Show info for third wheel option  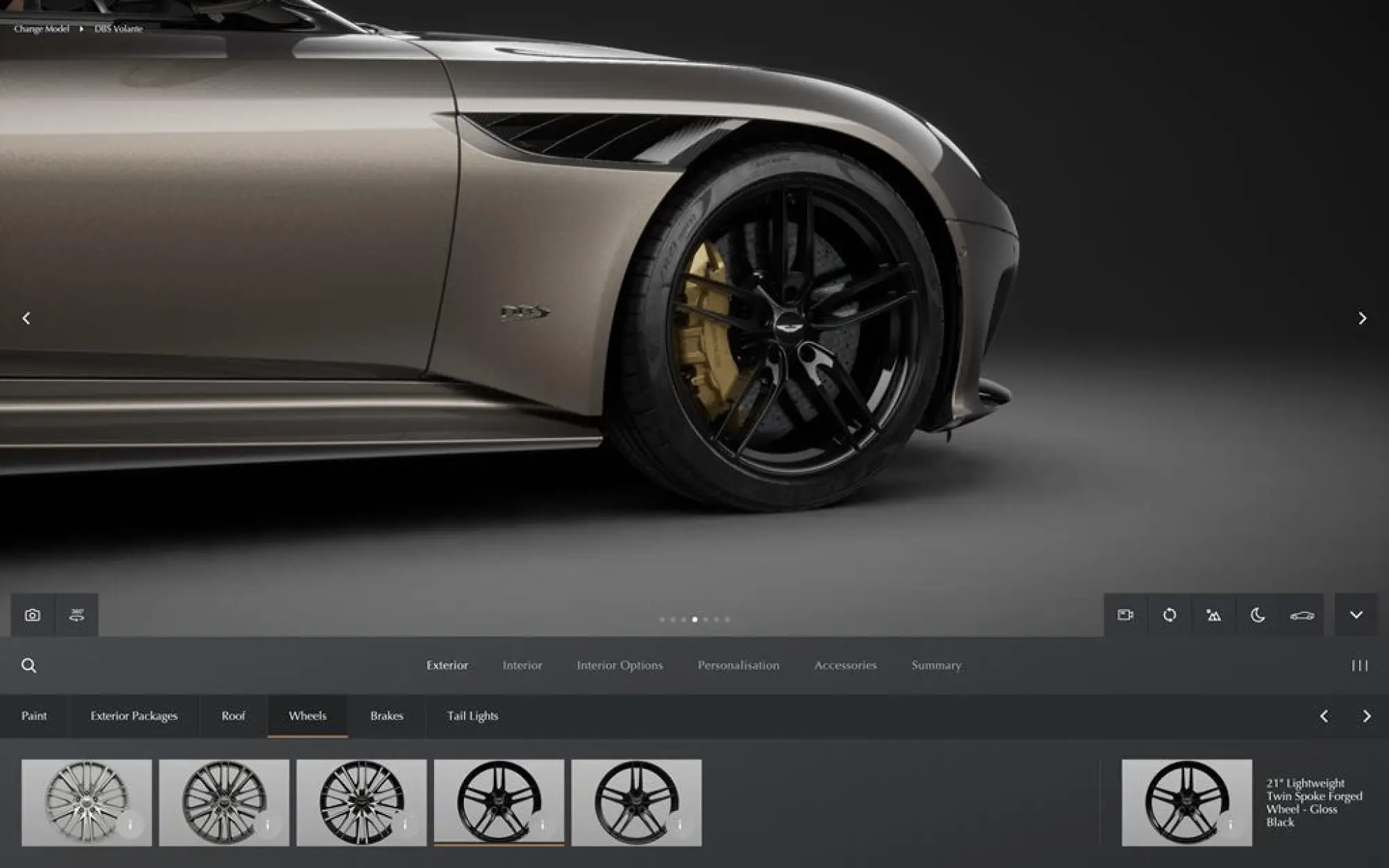[405, 825]
